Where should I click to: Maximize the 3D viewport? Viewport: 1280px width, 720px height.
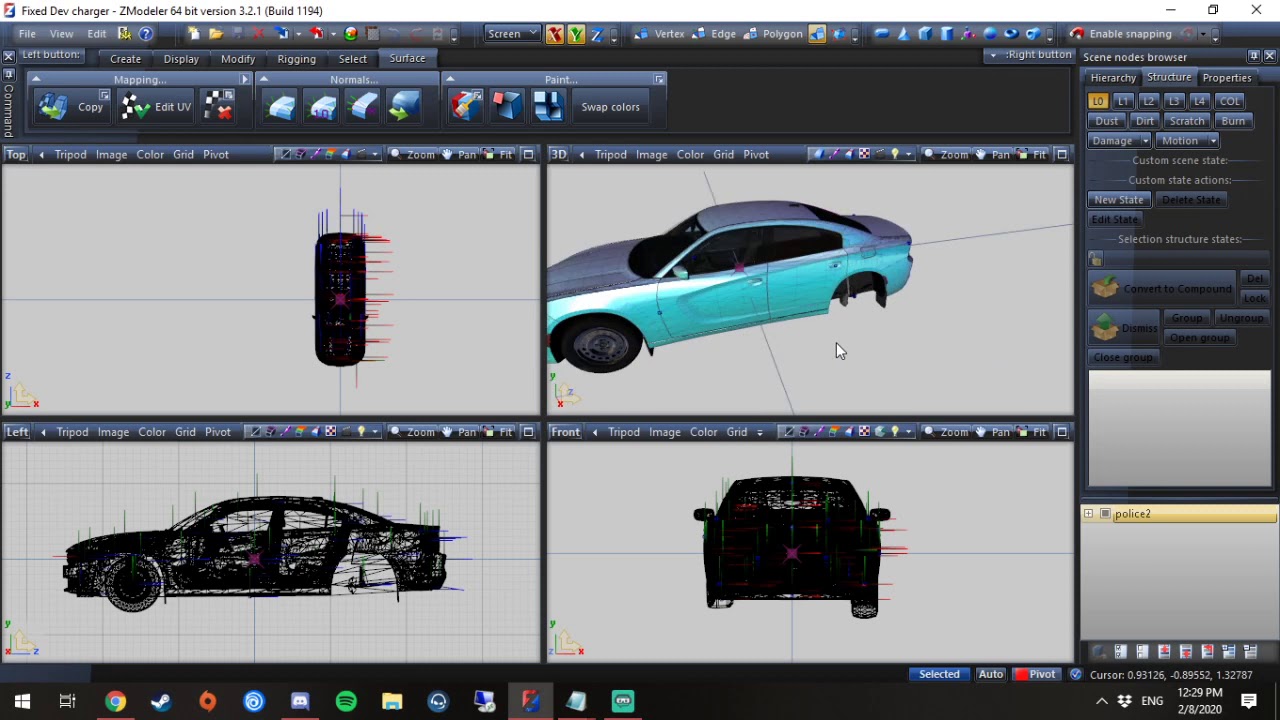pyautogui.click(x=1062, y=154)
